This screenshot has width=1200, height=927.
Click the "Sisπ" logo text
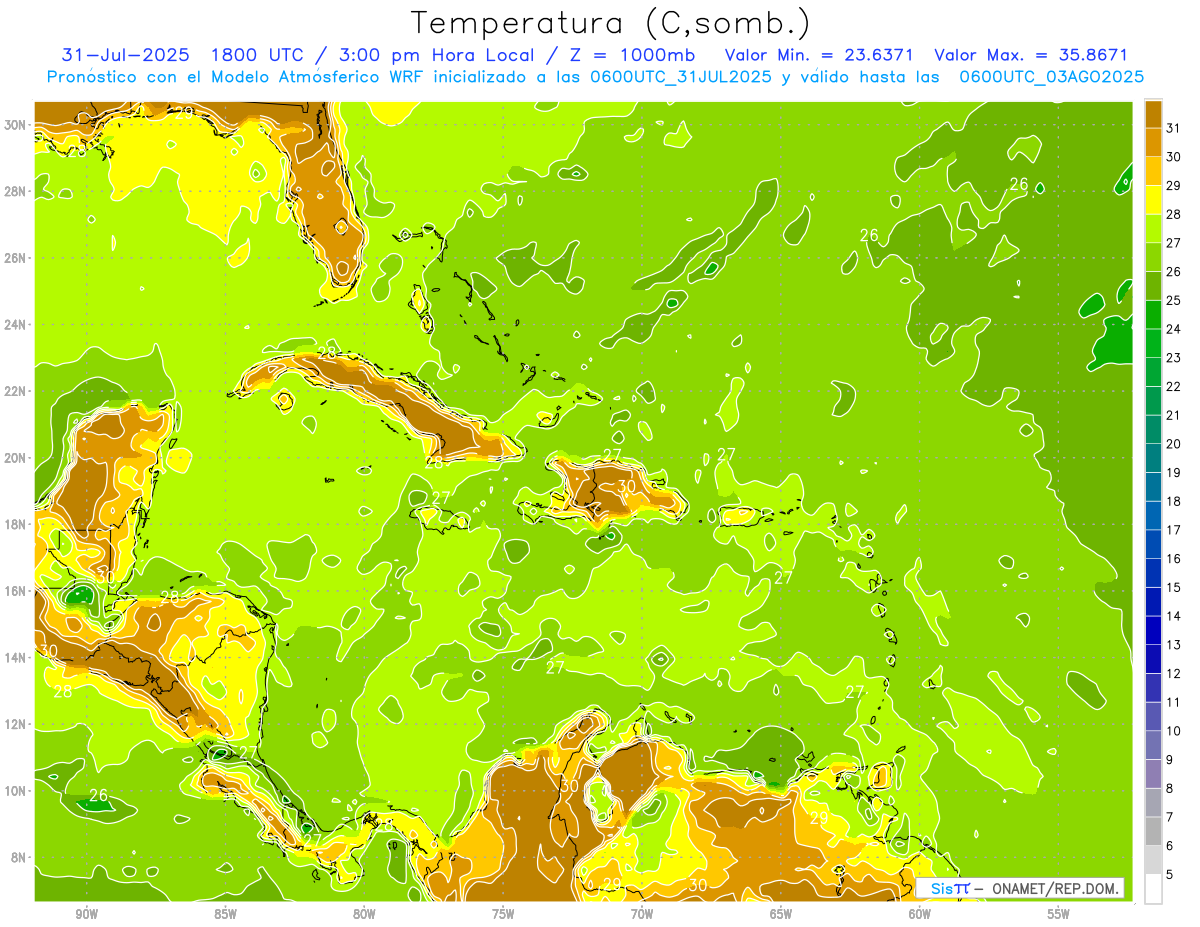[950, 888]
